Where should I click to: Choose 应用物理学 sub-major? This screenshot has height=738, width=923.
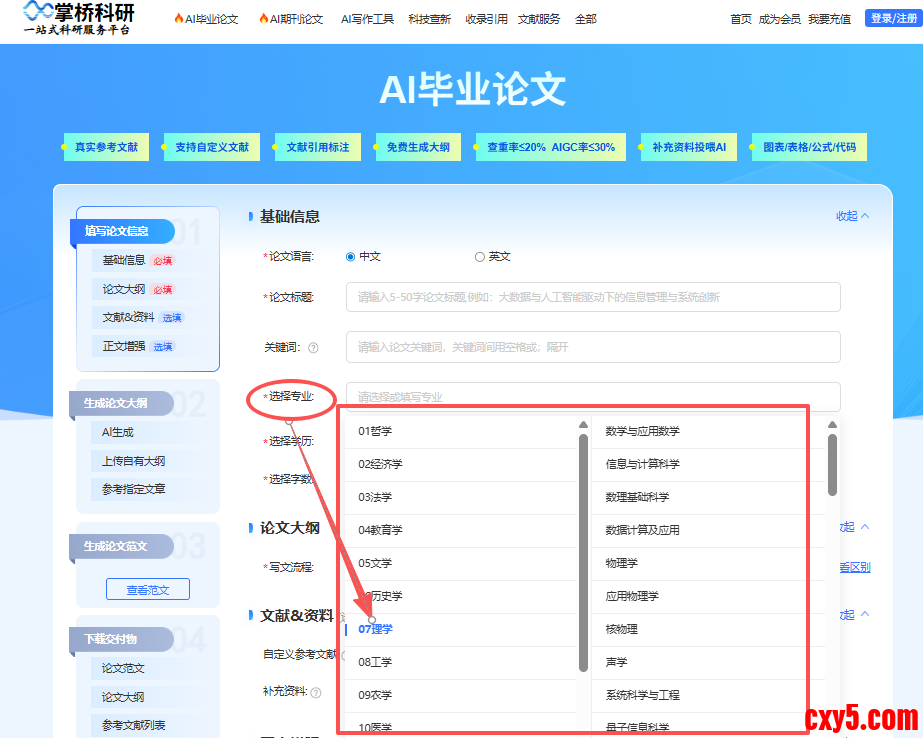[x=708, y=596]
